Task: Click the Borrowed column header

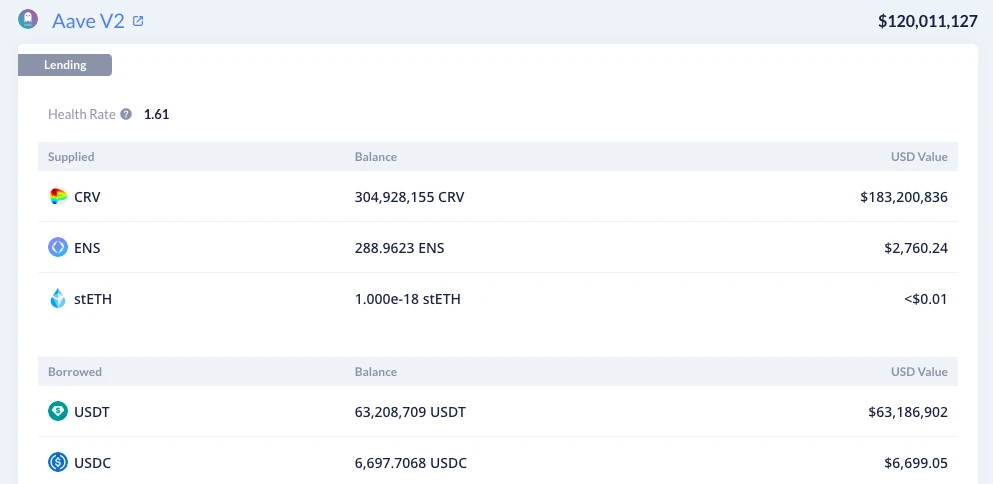Action: click(75, 372)
